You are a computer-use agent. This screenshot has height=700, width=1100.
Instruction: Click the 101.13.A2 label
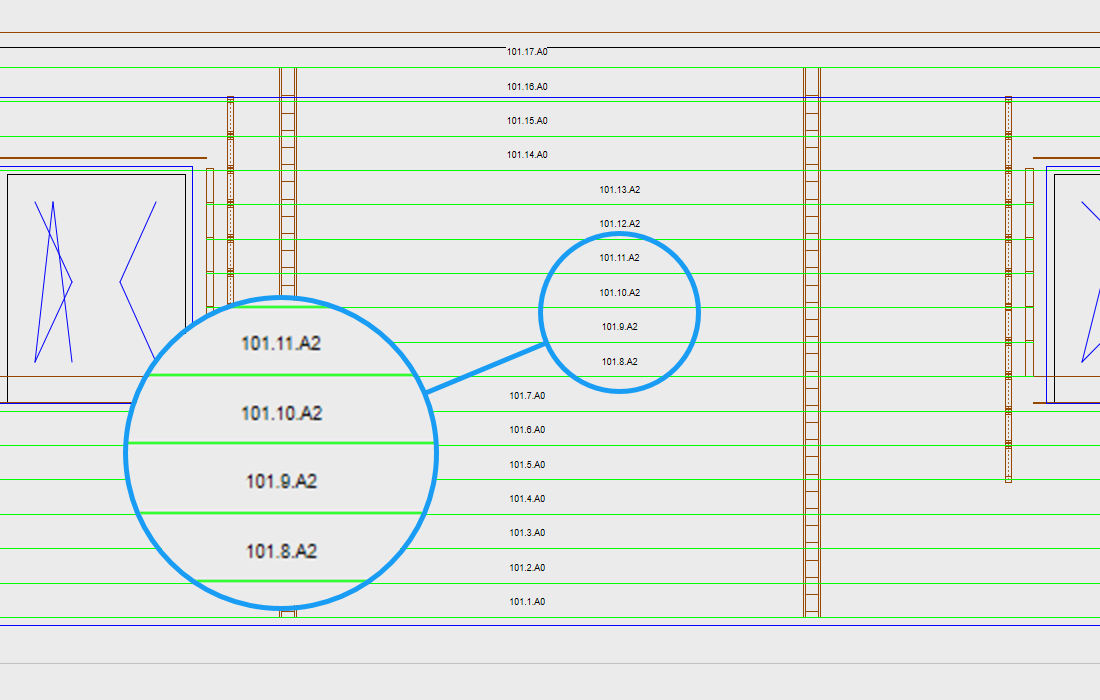click(x=619, y=190)
